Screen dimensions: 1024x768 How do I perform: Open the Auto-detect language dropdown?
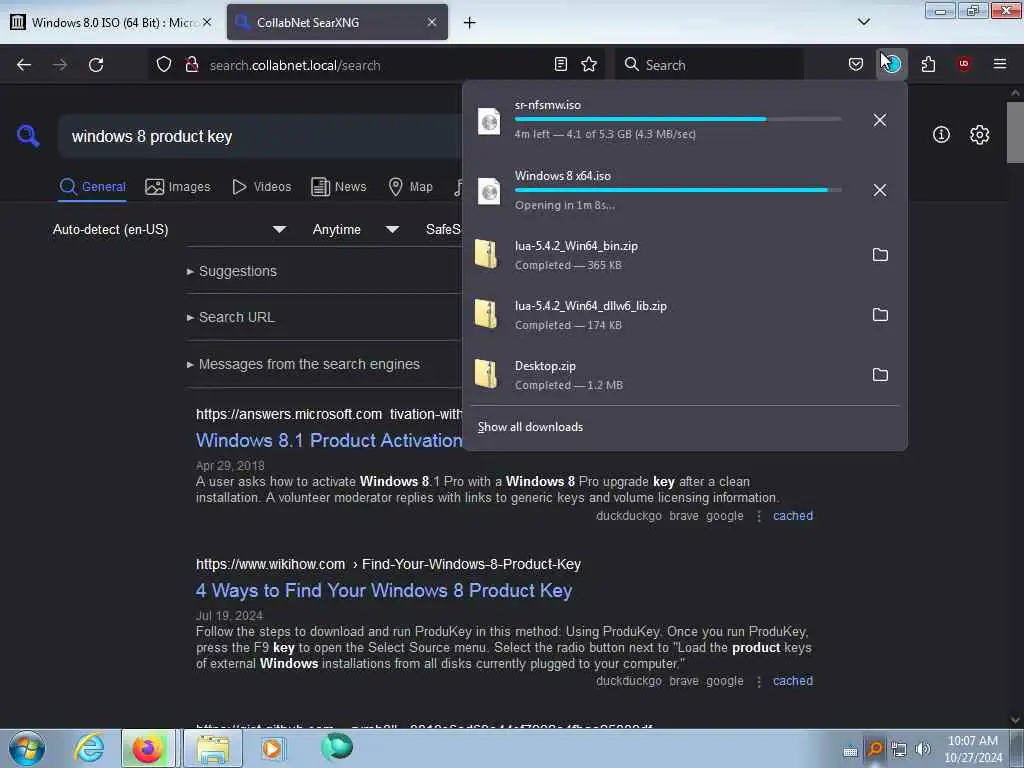pos(169,229)
